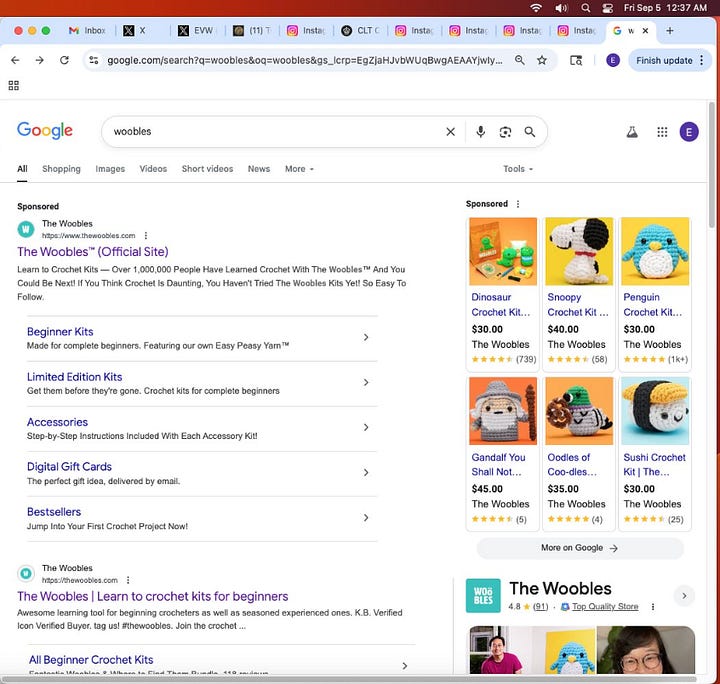The image size is (720, 684).
Task: Open The Woobles (Official Site) link
Action: [93, 252]
